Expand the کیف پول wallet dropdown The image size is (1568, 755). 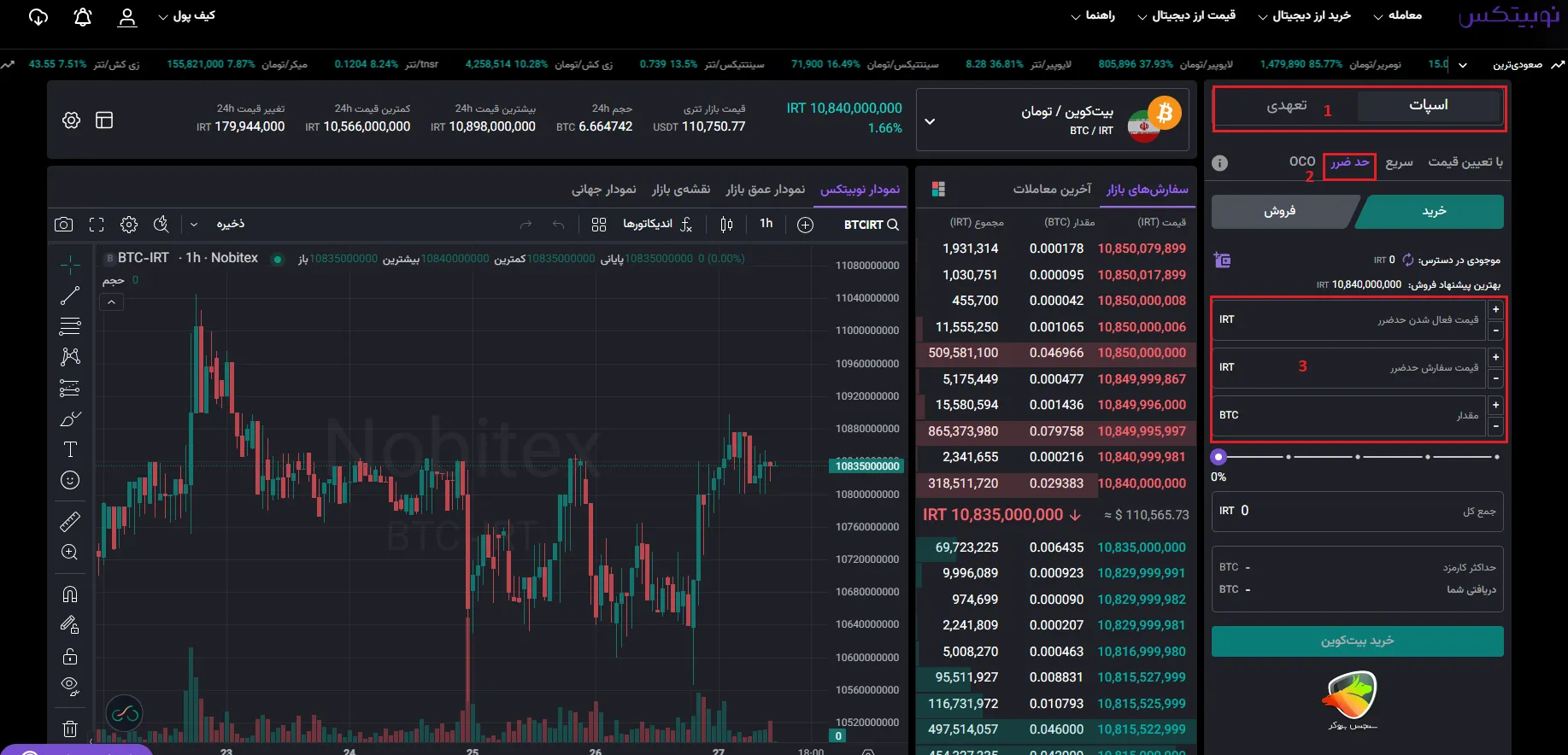click(x=186, y=16)
